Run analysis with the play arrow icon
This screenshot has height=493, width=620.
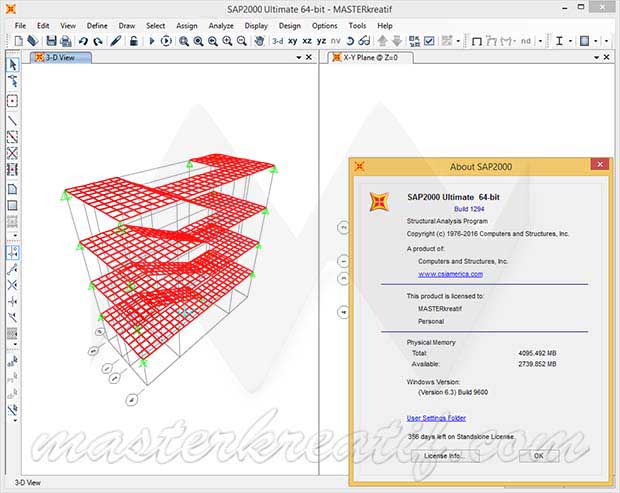tap(151, 41)
